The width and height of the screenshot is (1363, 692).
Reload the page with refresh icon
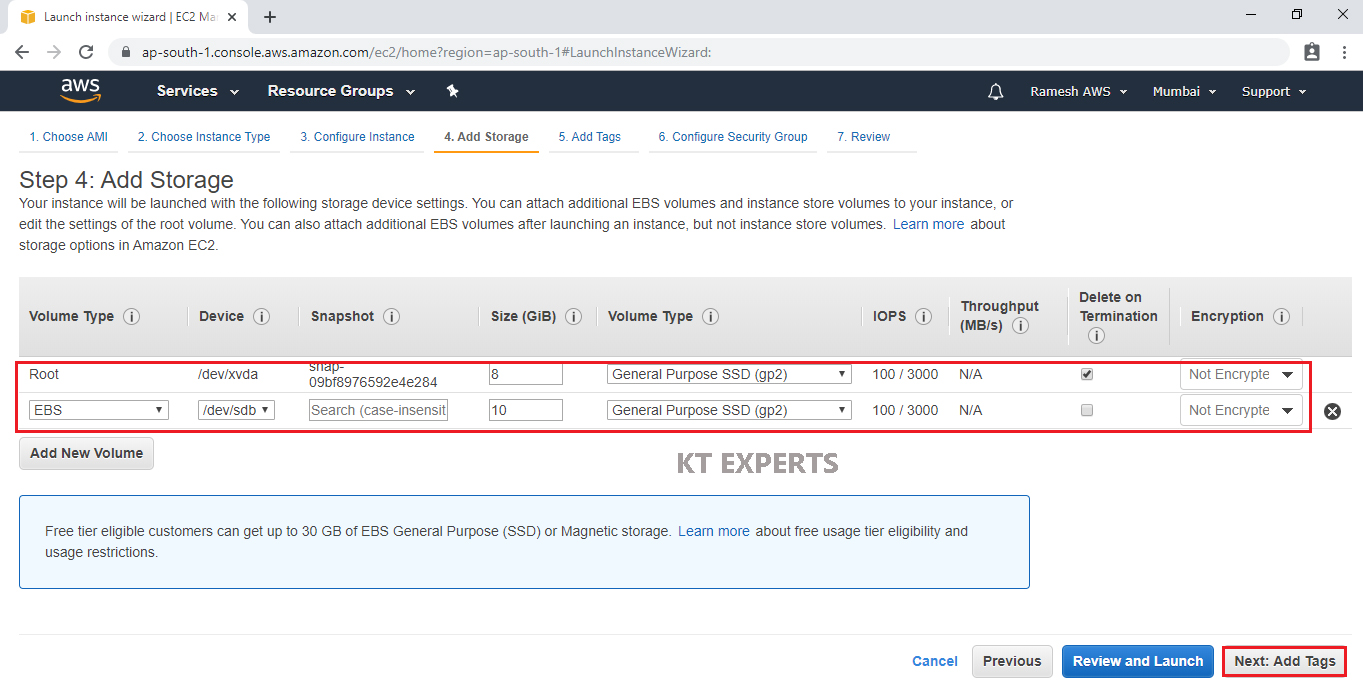pyautogui.click(x=86, y=52)
